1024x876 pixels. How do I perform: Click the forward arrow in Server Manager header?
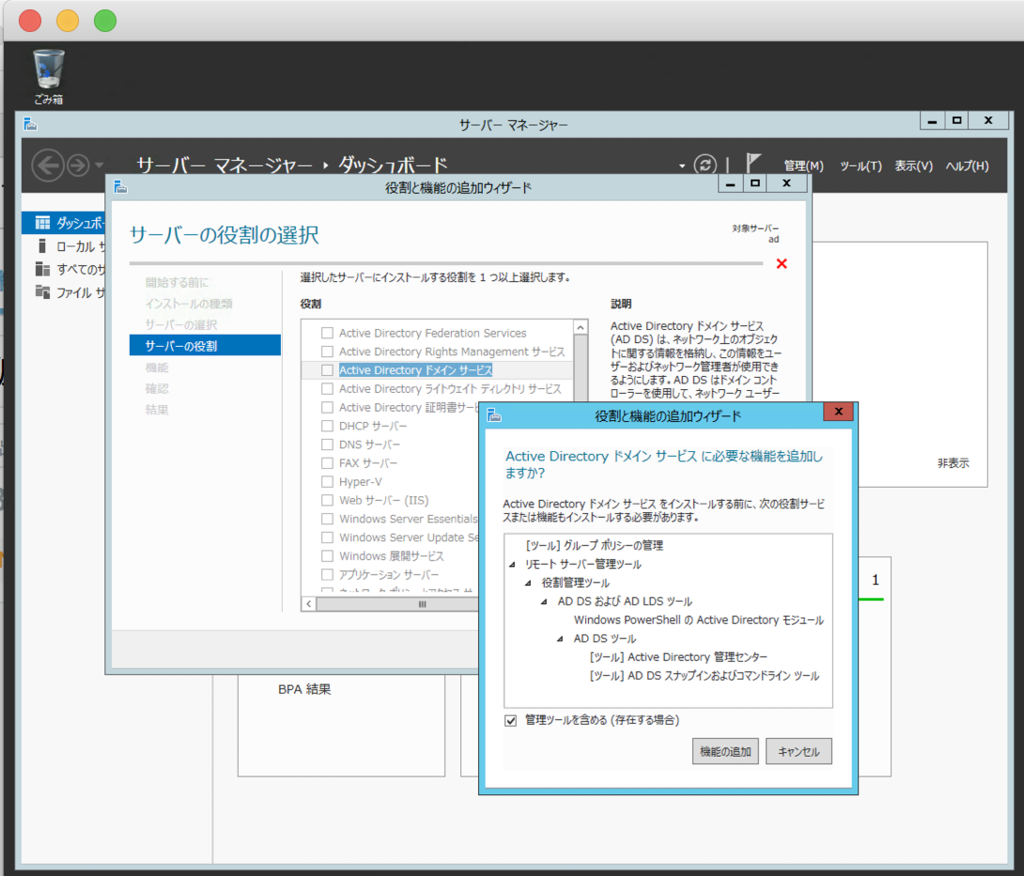[x=78, y=165]
